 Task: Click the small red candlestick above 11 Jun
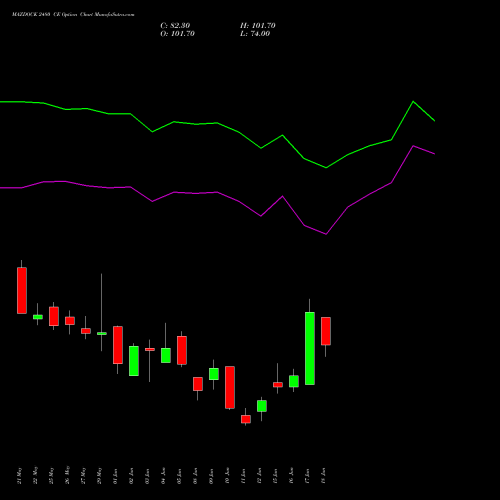[x=246, y=419]
